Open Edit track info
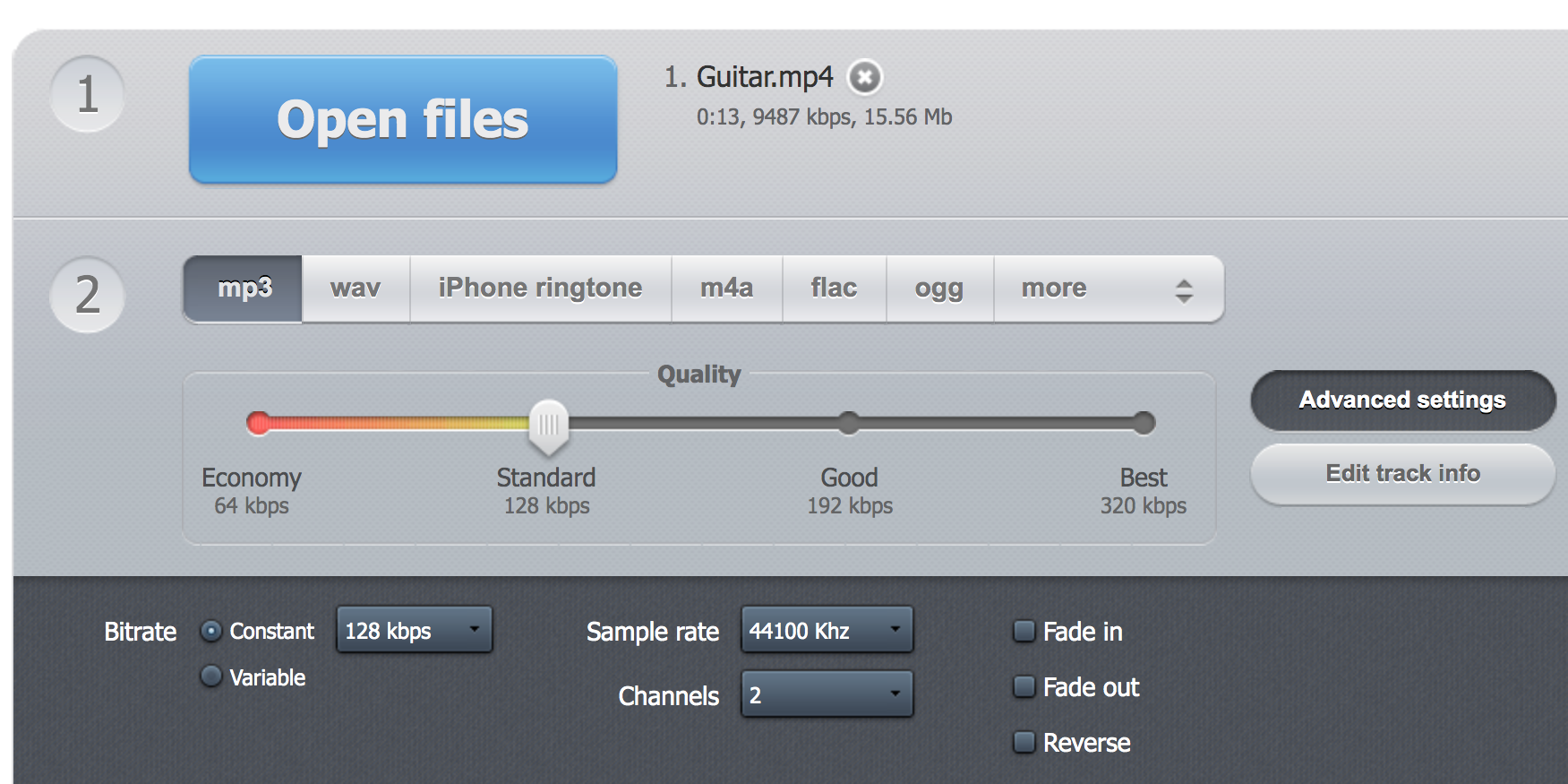Image resolution: width=1568 pixels, height=784 pixels. pyautogui.click(x=1402, y=474)
